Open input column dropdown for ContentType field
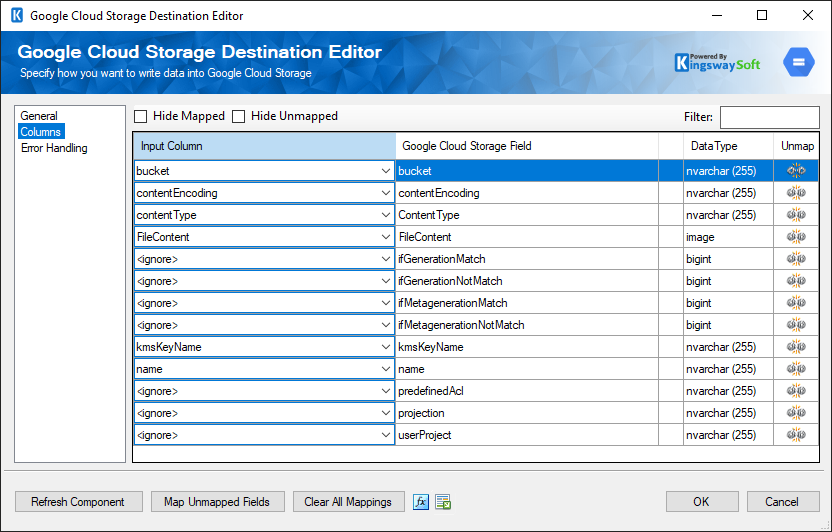Image resolution: width=832 pixels, height=532 pixels. pos(386,215)
